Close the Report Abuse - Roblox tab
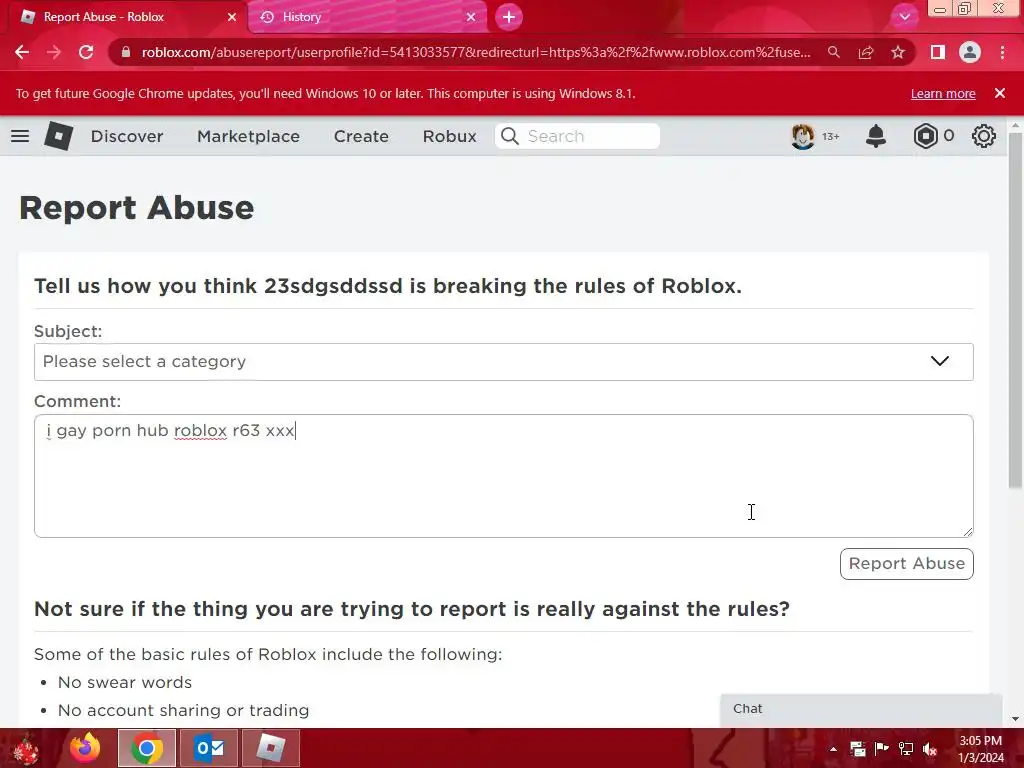Viewport: 1024px width, 768px height. (232, 17)
